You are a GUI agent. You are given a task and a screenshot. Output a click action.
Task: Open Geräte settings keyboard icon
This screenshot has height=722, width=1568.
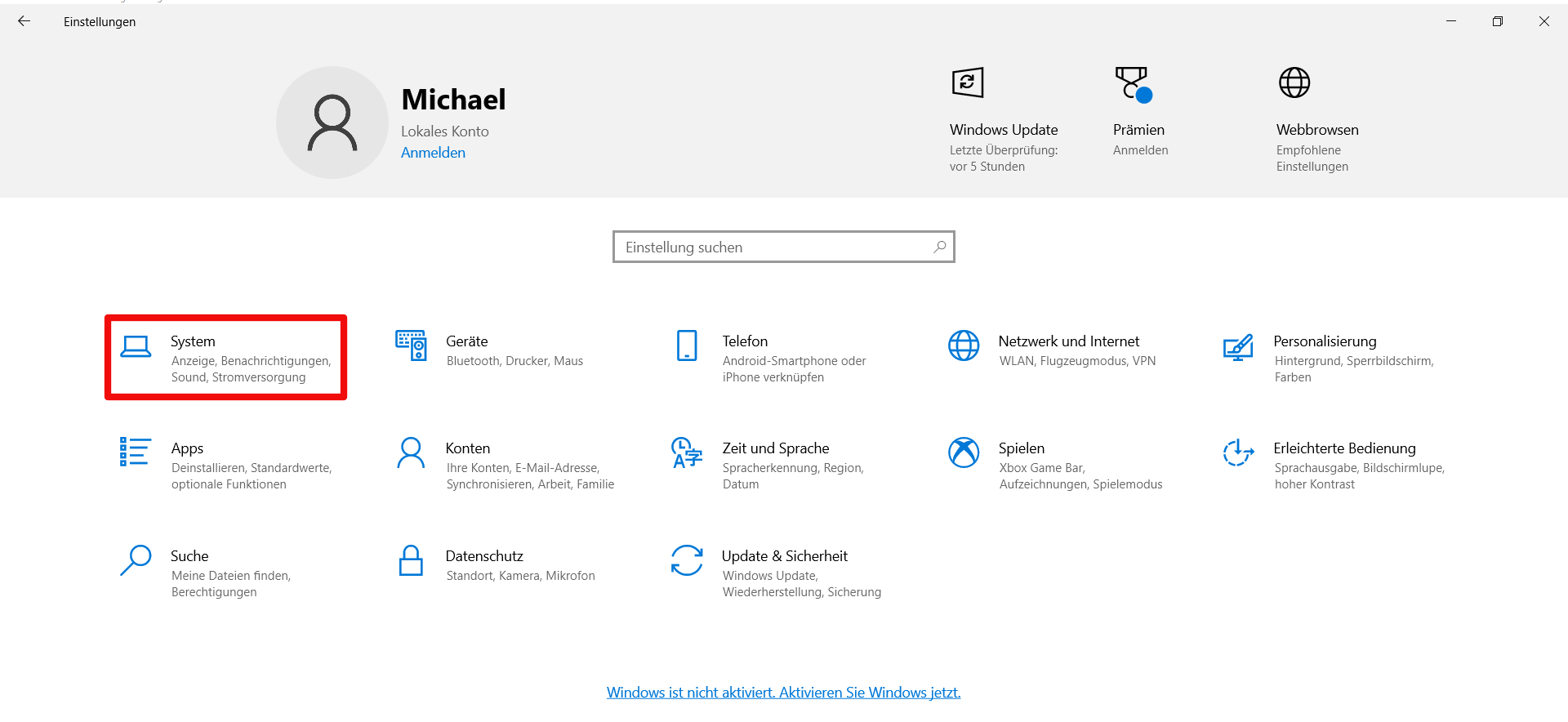tap(411, 345)
